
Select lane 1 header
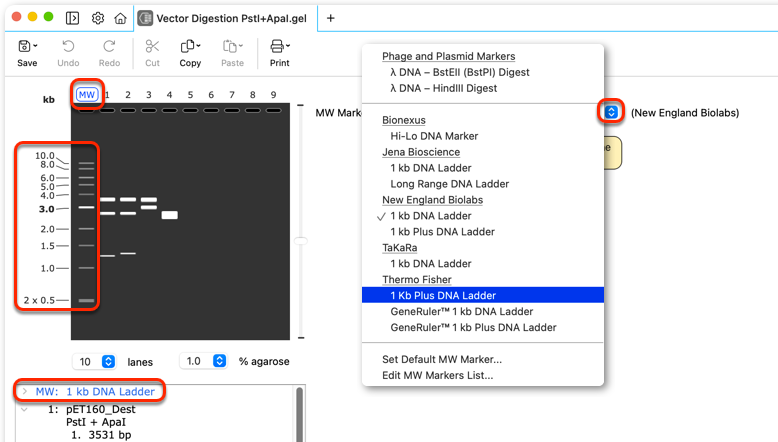tap(107, 95)
